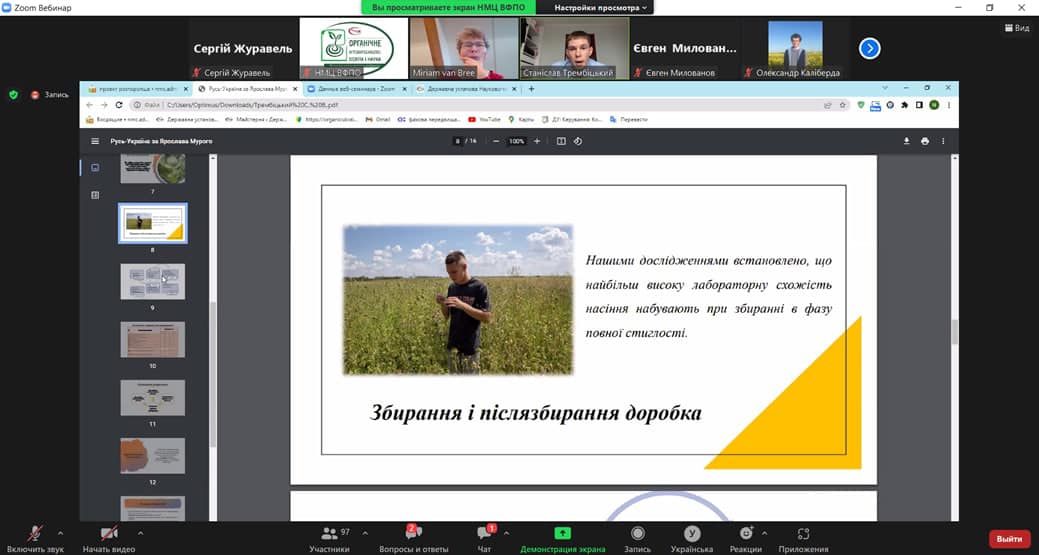
Task: Click the PDF page number field
Action: coord(457,141)
